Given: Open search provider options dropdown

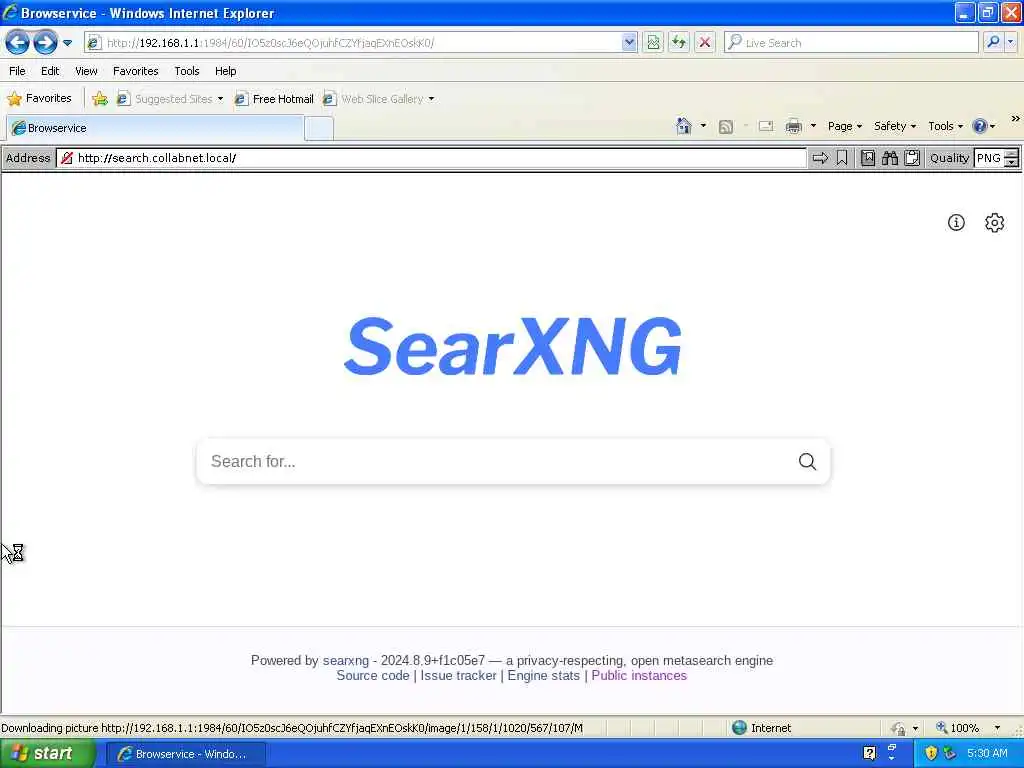Looking at the screenshot, I should click(x=1010, y=42).
